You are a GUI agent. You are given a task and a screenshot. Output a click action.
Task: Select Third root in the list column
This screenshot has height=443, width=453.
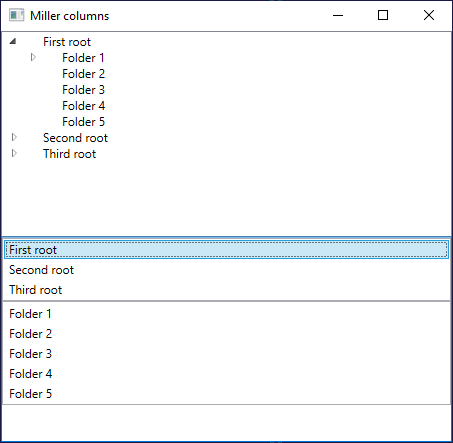227,290
